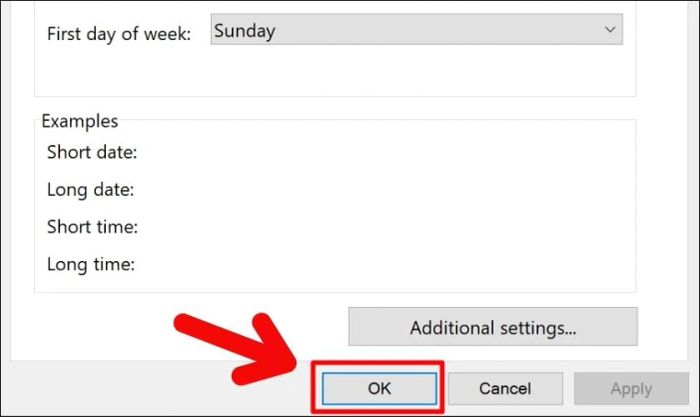This screenshot has width=700, height=417.
Task: Click the greyed-out Apply button
Action: 631,388
